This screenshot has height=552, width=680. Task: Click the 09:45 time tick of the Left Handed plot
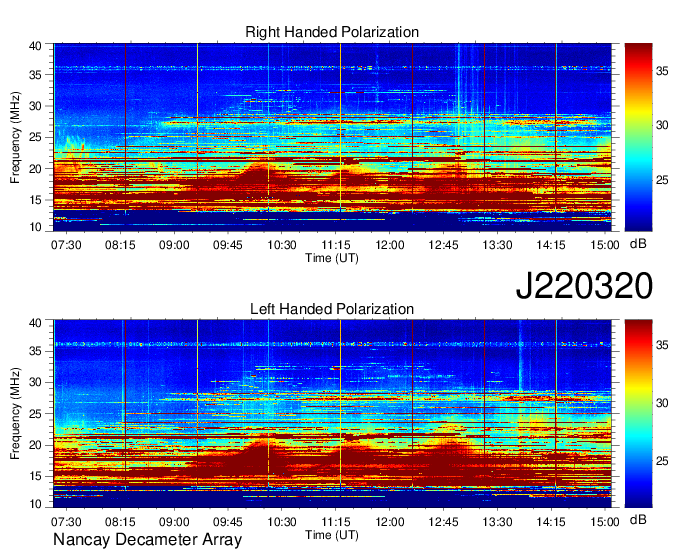[228, 522]
